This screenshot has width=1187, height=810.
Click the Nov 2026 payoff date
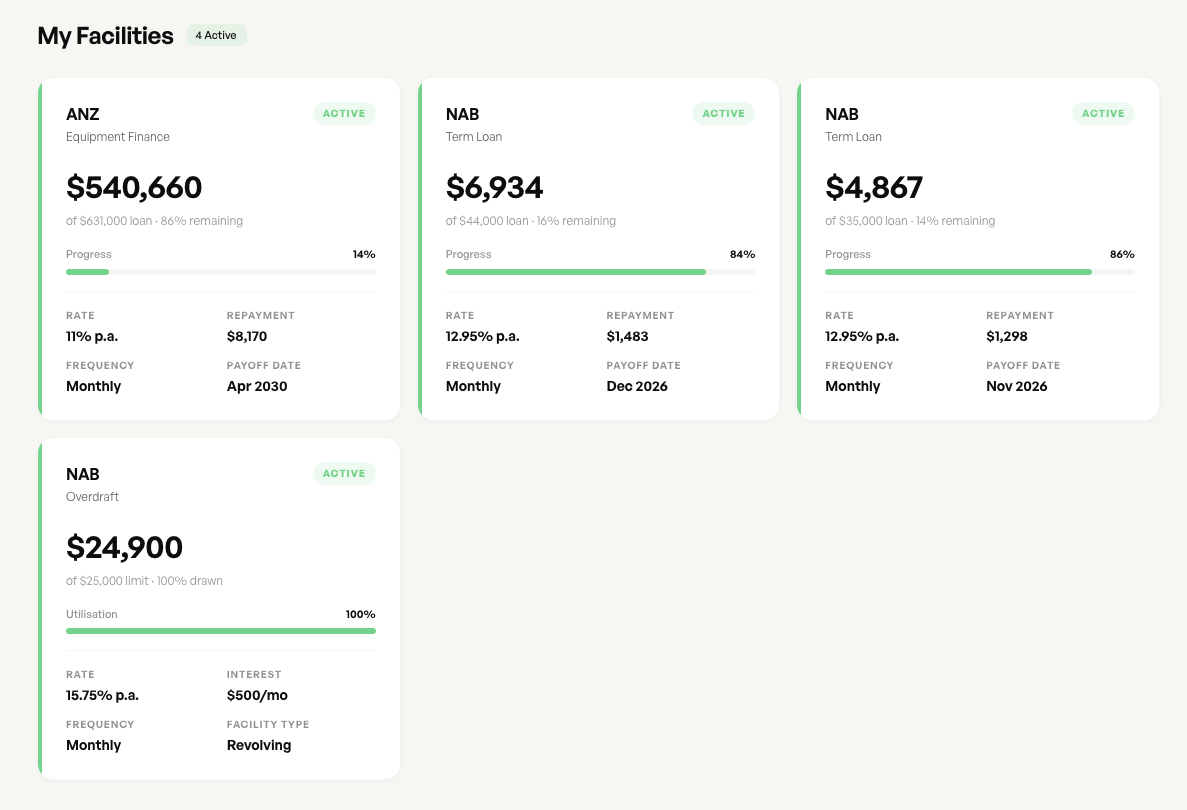tap(1017, 386)
